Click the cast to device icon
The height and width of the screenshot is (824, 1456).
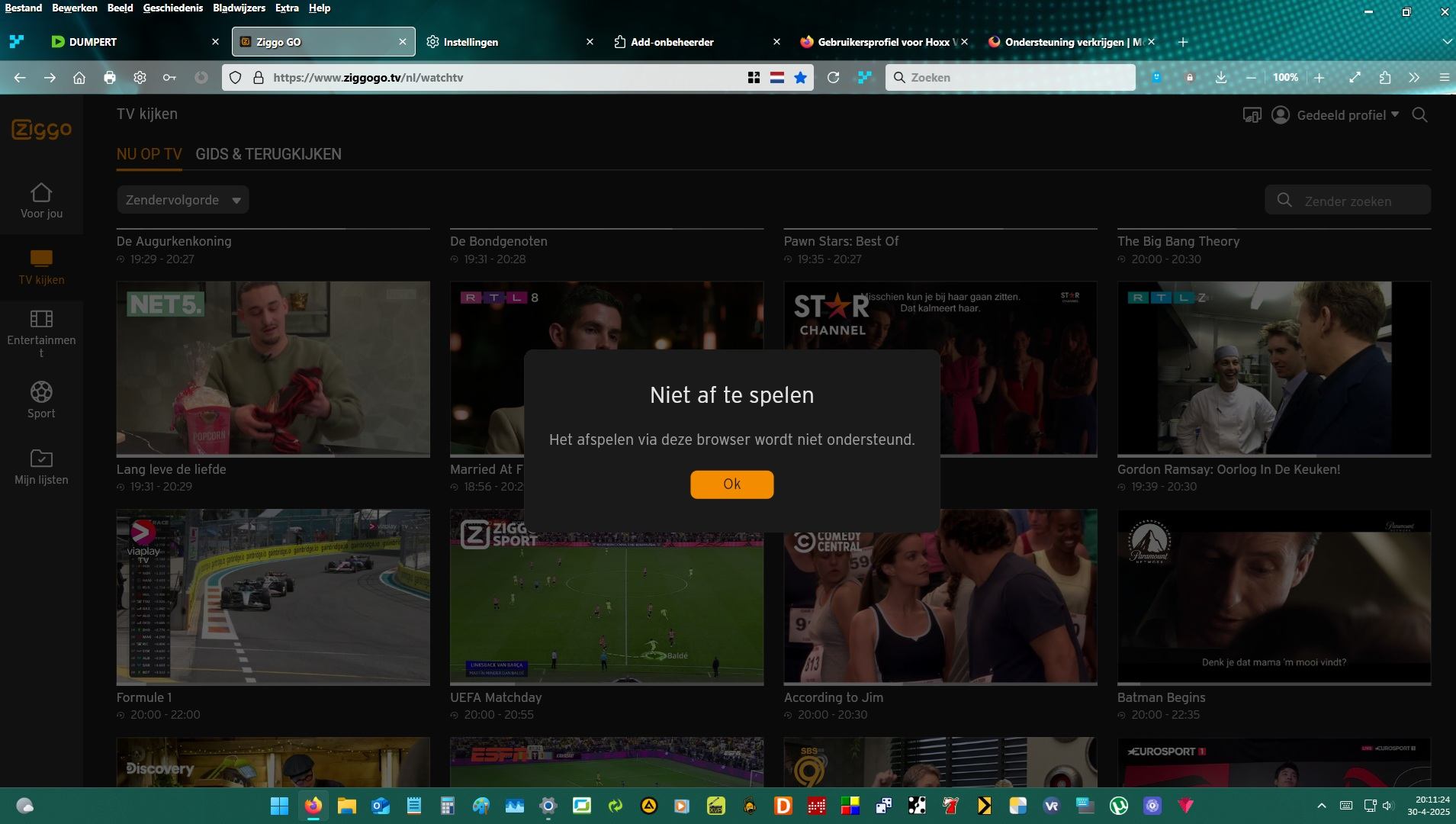point(1252,115)
